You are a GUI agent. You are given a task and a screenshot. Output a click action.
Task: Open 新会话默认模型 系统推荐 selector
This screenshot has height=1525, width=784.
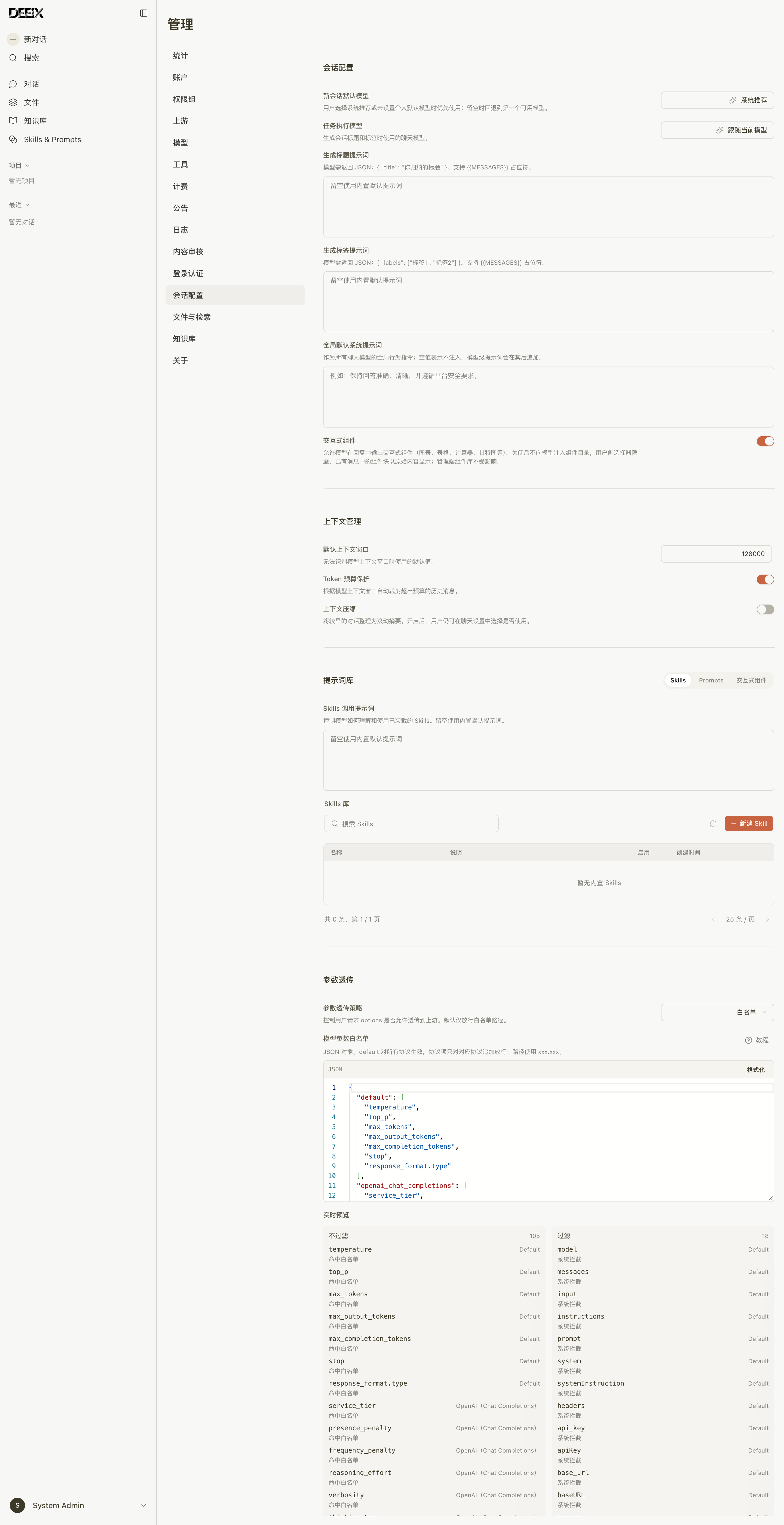tap(717, 100)
